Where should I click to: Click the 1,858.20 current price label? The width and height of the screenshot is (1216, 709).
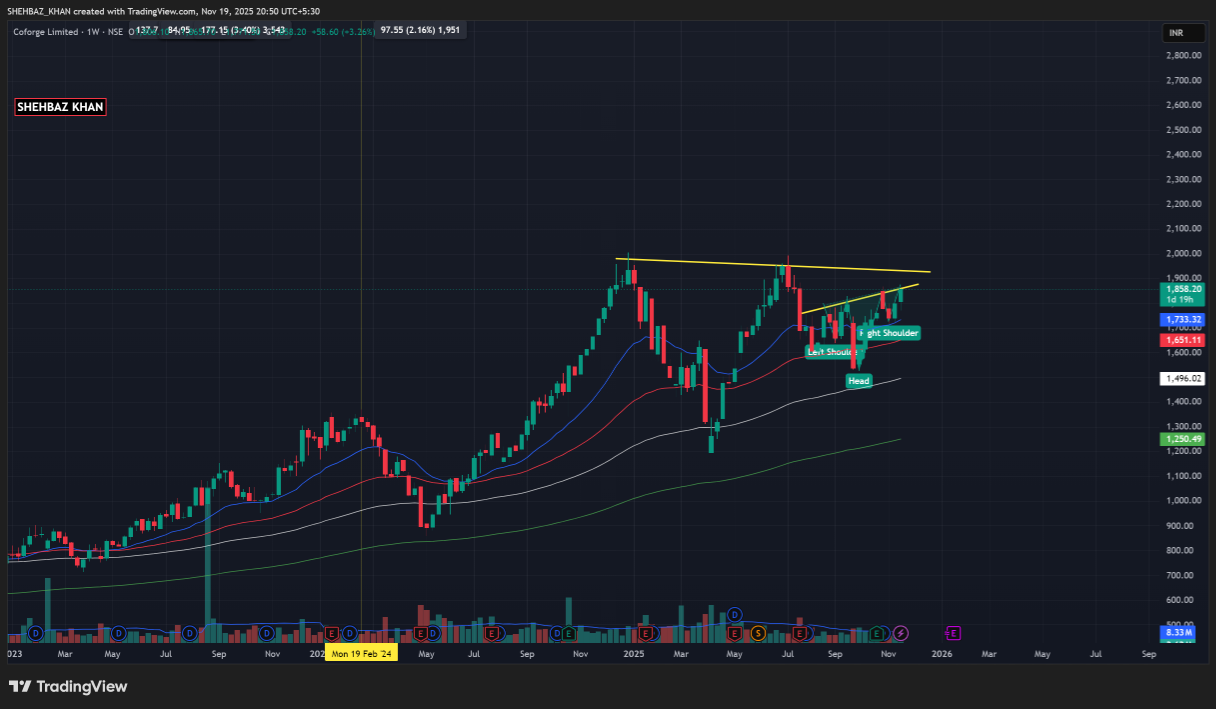point(1182,288)
